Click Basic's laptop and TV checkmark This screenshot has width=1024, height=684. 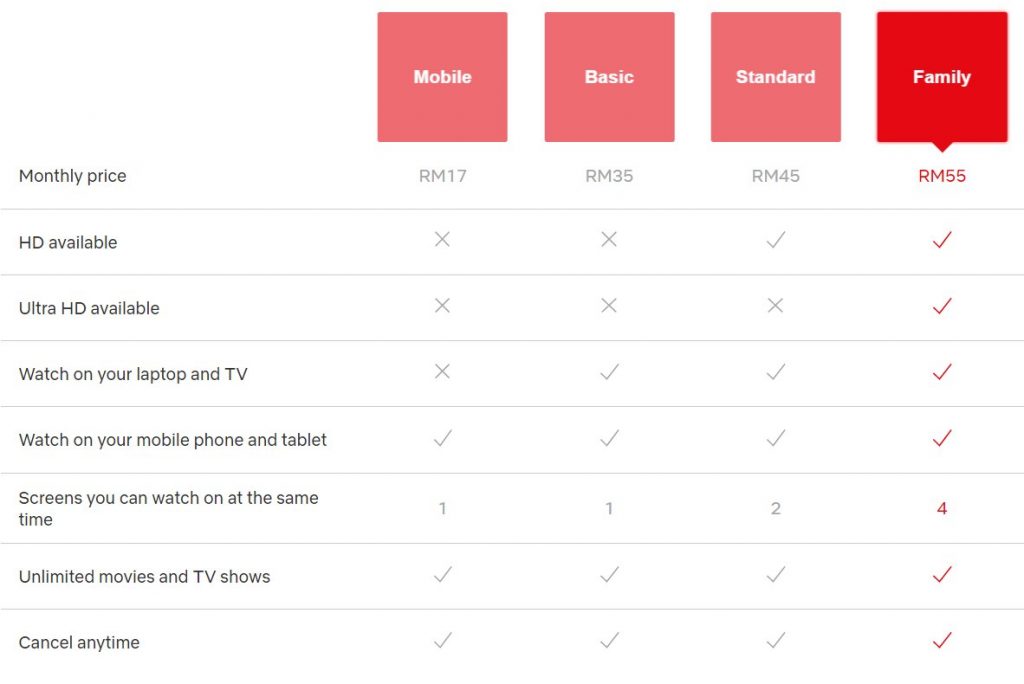609,372
